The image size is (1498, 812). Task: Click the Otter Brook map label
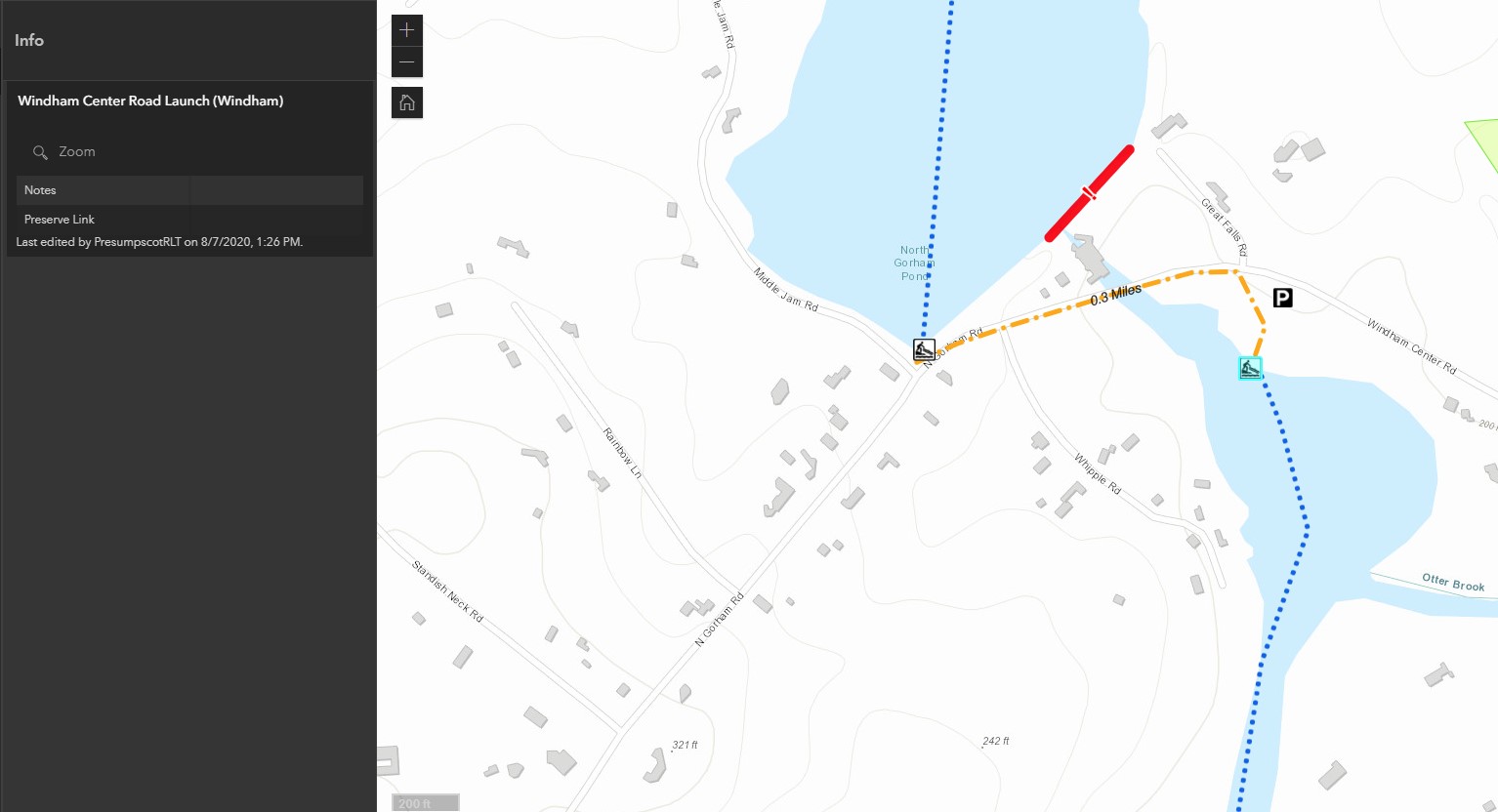[1453, 583]
